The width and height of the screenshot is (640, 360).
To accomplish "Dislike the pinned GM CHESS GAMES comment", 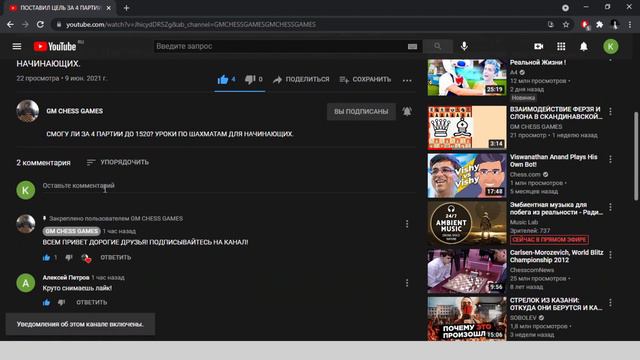I will tap(69, 258).
